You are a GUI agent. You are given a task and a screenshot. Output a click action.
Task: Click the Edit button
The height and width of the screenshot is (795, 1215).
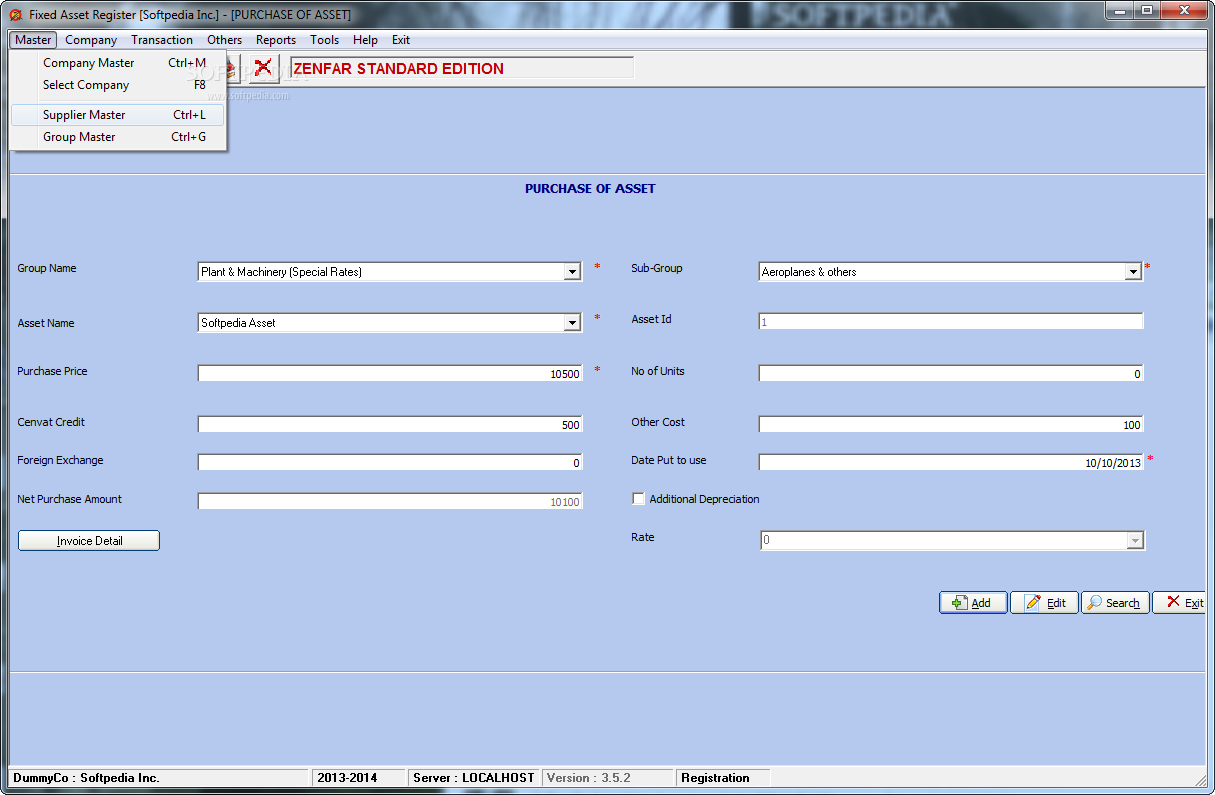point(1044,603)
